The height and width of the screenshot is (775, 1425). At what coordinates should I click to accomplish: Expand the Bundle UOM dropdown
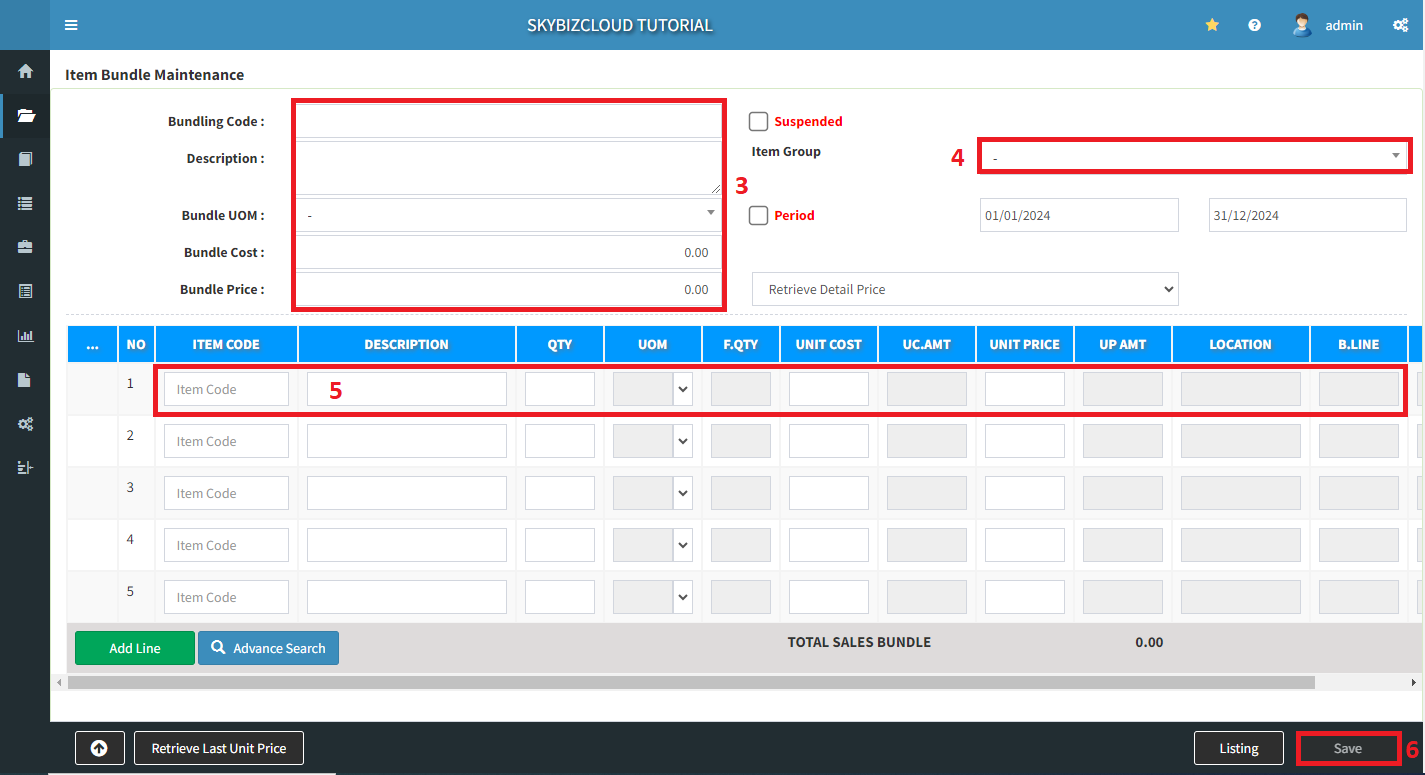508,215
